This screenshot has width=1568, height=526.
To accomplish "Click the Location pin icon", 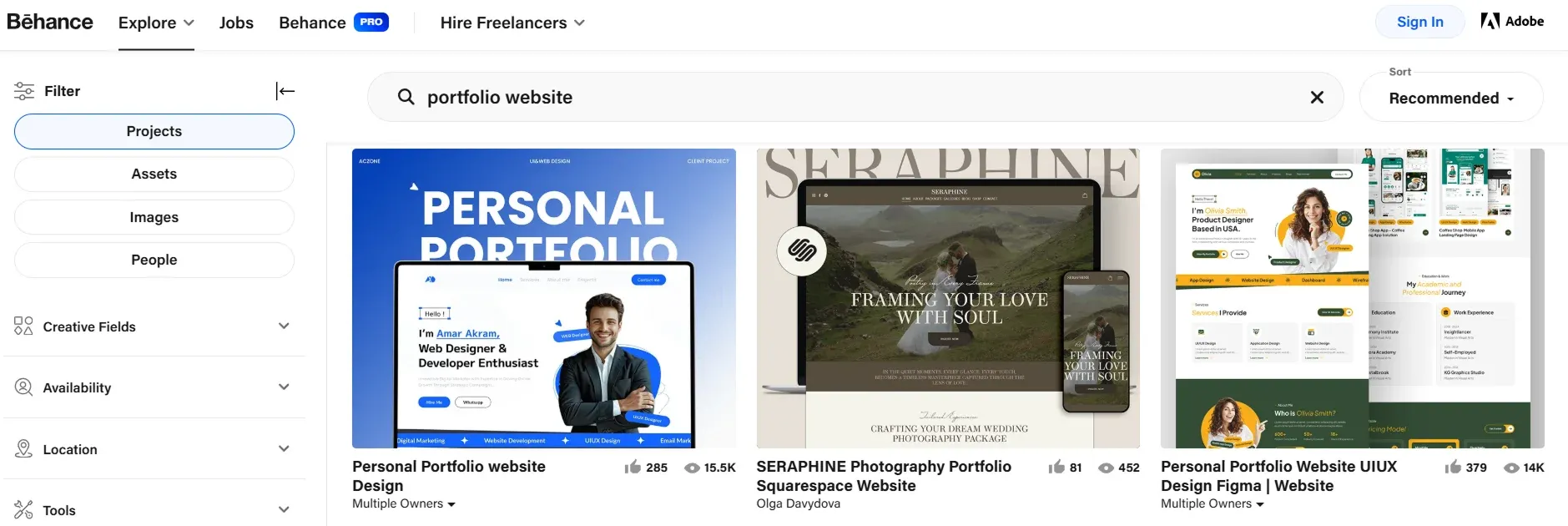I will [23, 449].
